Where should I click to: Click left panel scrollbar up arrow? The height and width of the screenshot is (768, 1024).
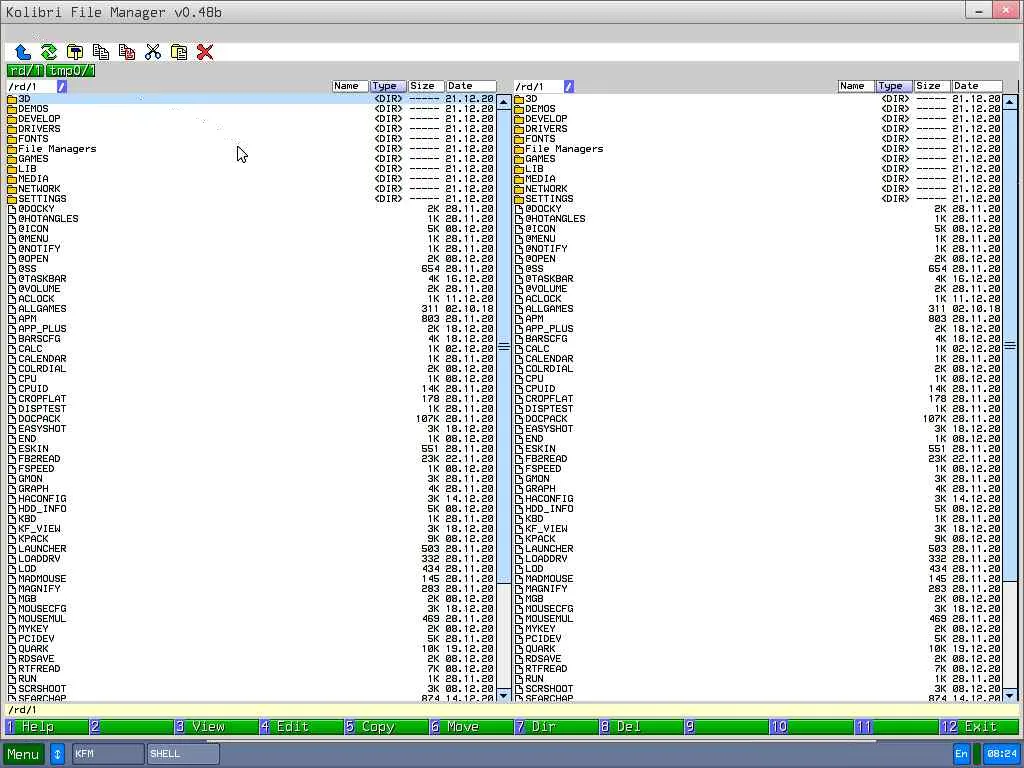(504, 102)
